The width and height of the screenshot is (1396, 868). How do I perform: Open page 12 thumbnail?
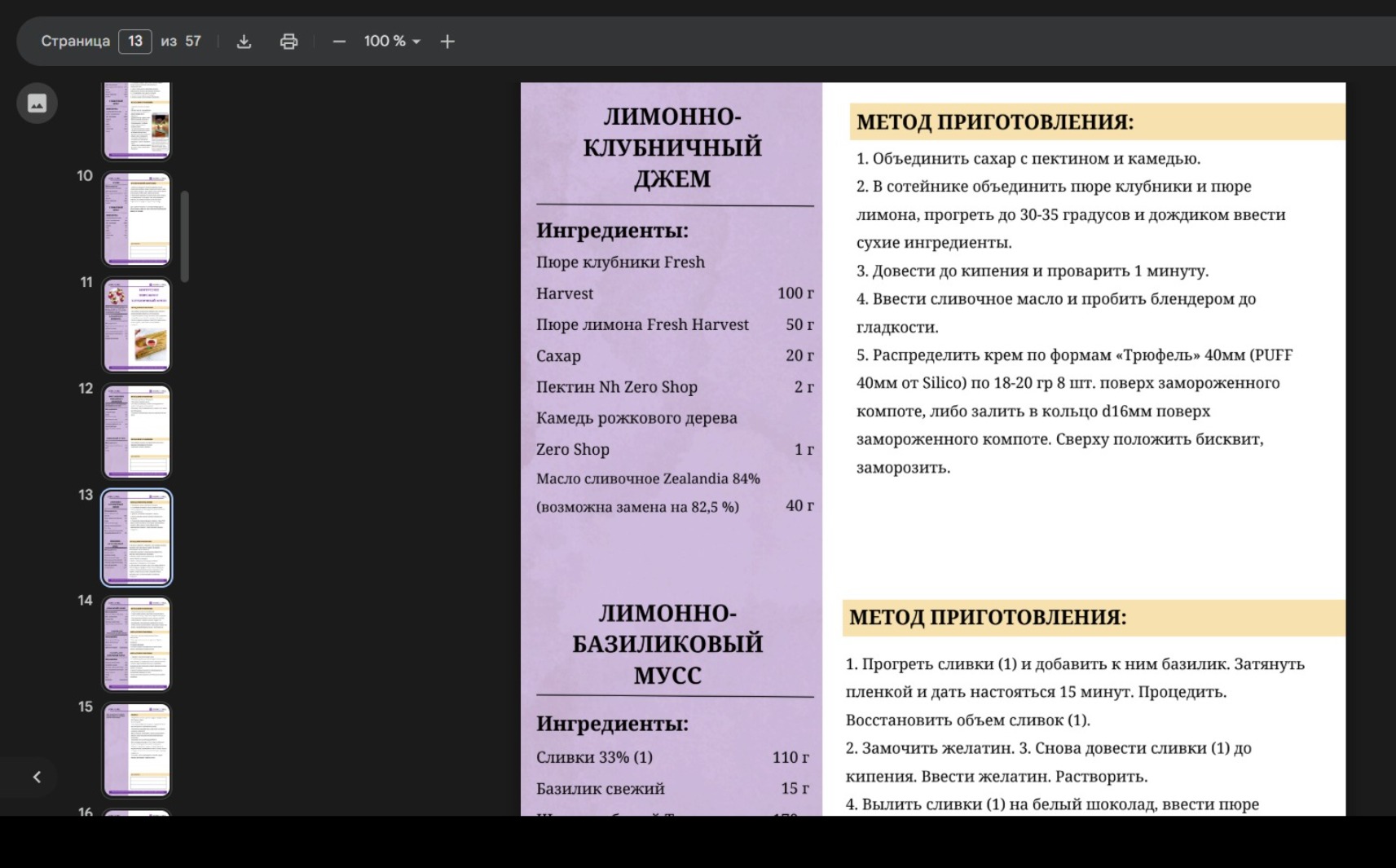click(137, 431)
